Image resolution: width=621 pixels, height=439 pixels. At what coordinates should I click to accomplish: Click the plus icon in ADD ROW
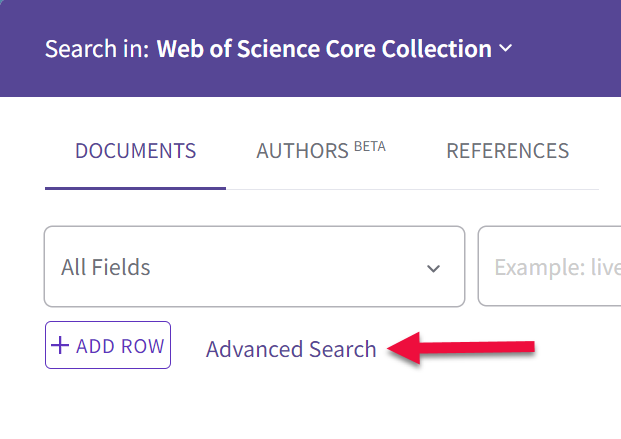pos(60,345)
